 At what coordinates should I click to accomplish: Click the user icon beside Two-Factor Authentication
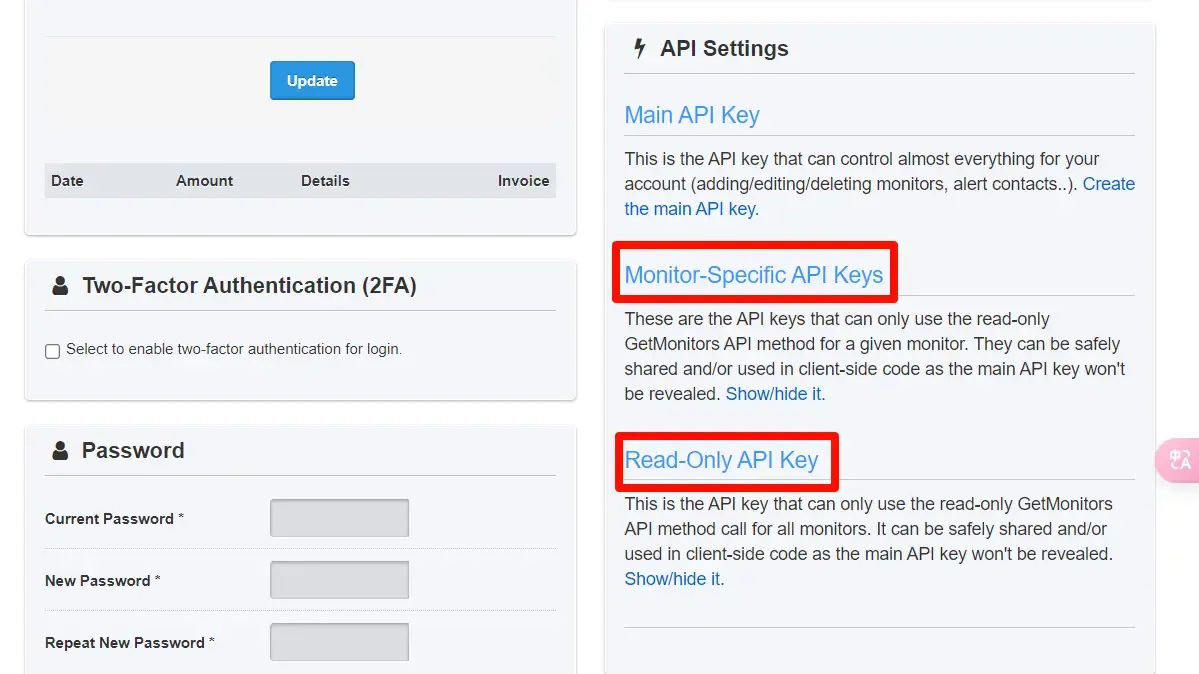click(60, 286)
